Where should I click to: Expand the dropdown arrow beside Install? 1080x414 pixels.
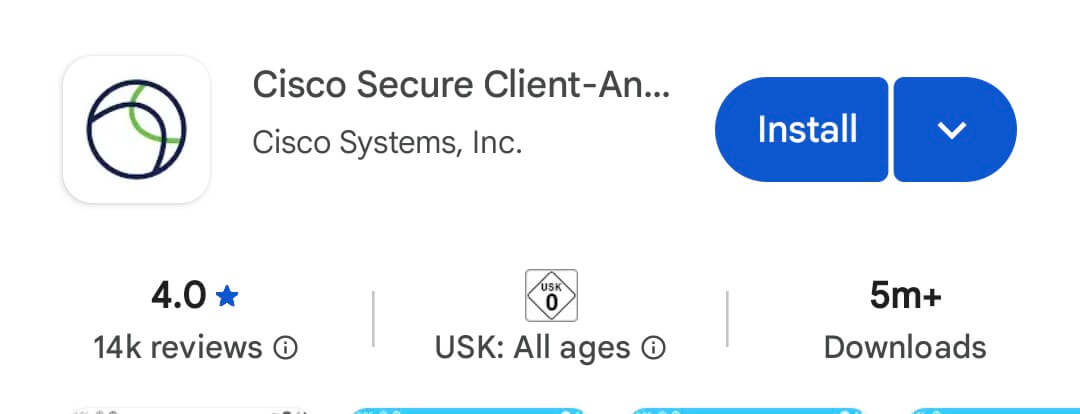coord(953,129)
